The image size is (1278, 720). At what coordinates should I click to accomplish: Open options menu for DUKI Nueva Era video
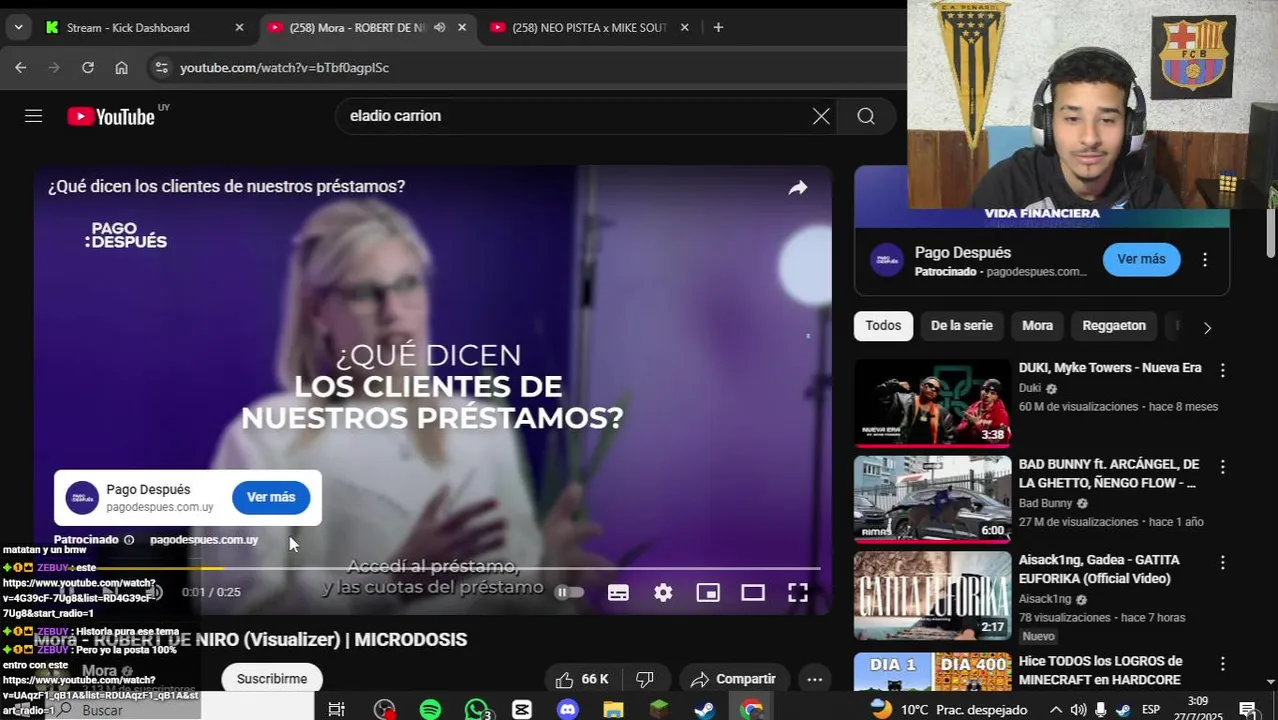(1222, 370)
